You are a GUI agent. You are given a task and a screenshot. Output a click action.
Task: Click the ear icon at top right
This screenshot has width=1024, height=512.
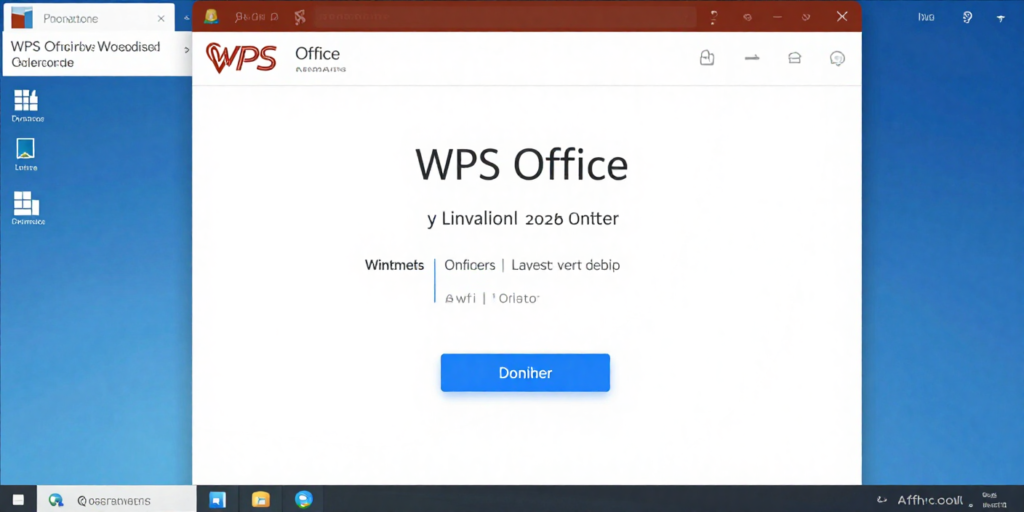coord(968,18)
